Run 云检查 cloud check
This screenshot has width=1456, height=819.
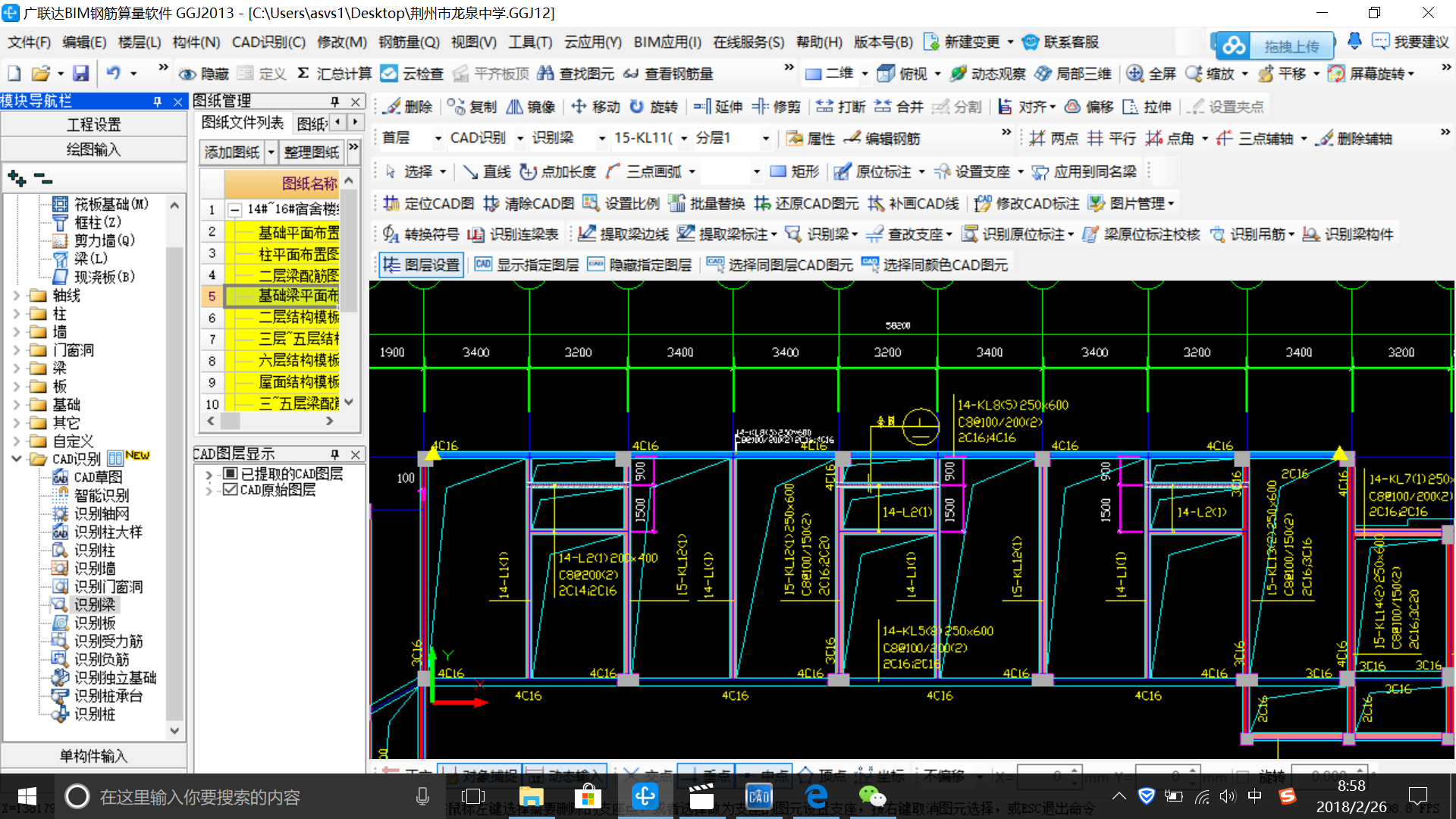click(412, 74)
